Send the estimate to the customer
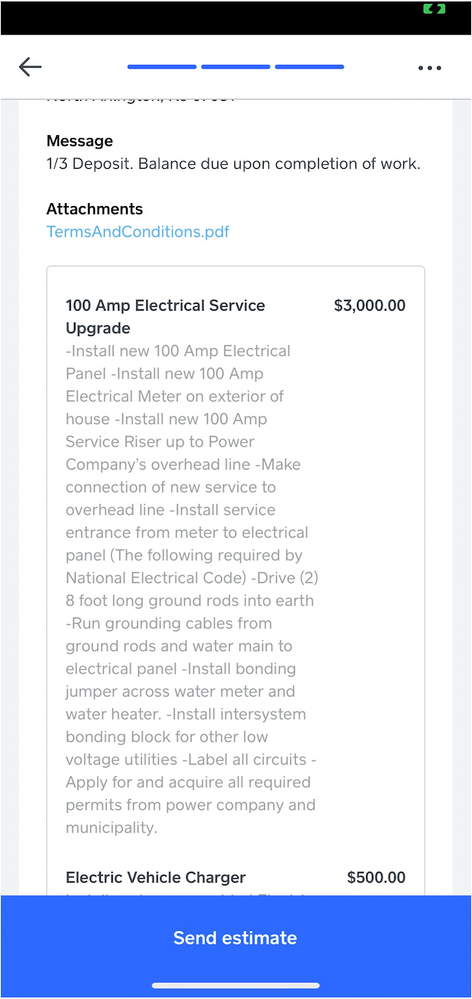Screen dimensions: 472x999 coord(236,938)
